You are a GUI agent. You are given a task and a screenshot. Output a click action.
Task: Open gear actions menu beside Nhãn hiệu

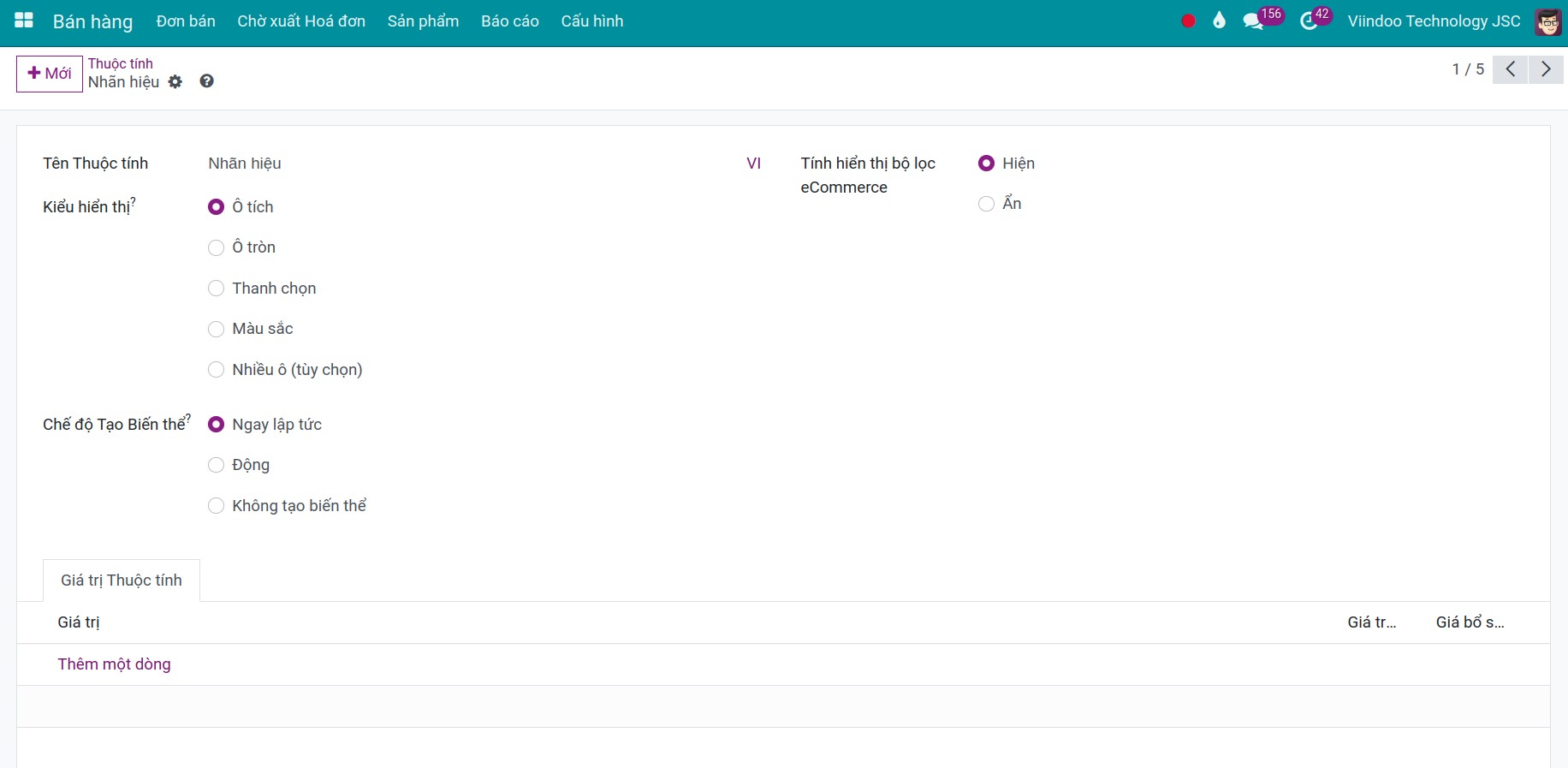tap(175, 82)
